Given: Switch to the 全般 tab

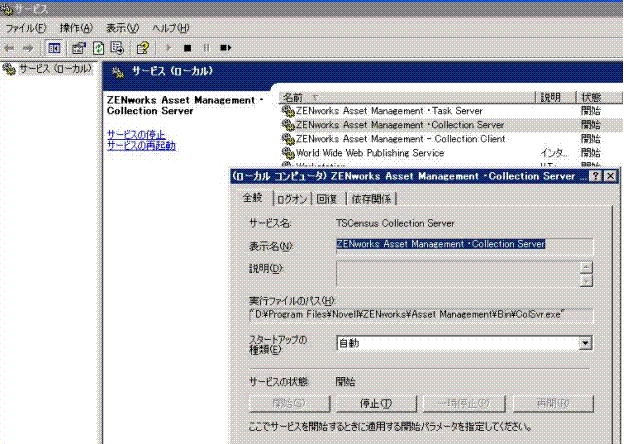Looking at the screenshot, I should click(x=252, y=198).
